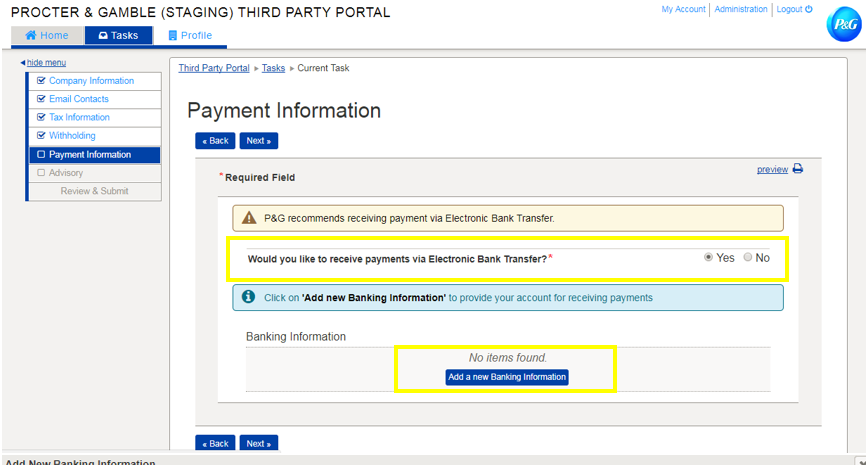Viewport: 866px width, 465px height.
Task: Open Withholding in side menu
Action: click(x=95, y=135)
